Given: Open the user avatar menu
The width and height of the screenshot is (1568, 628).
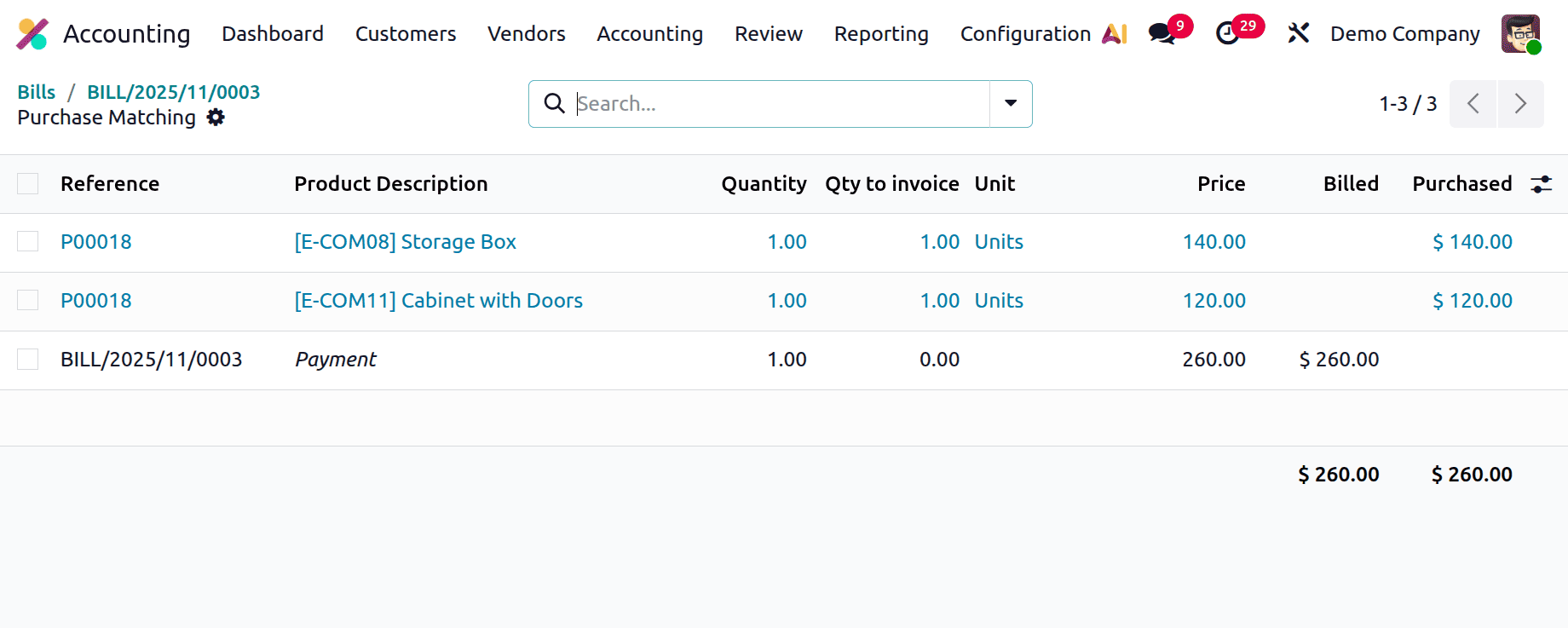Looking at the screenshot, I should (1521, 34).
